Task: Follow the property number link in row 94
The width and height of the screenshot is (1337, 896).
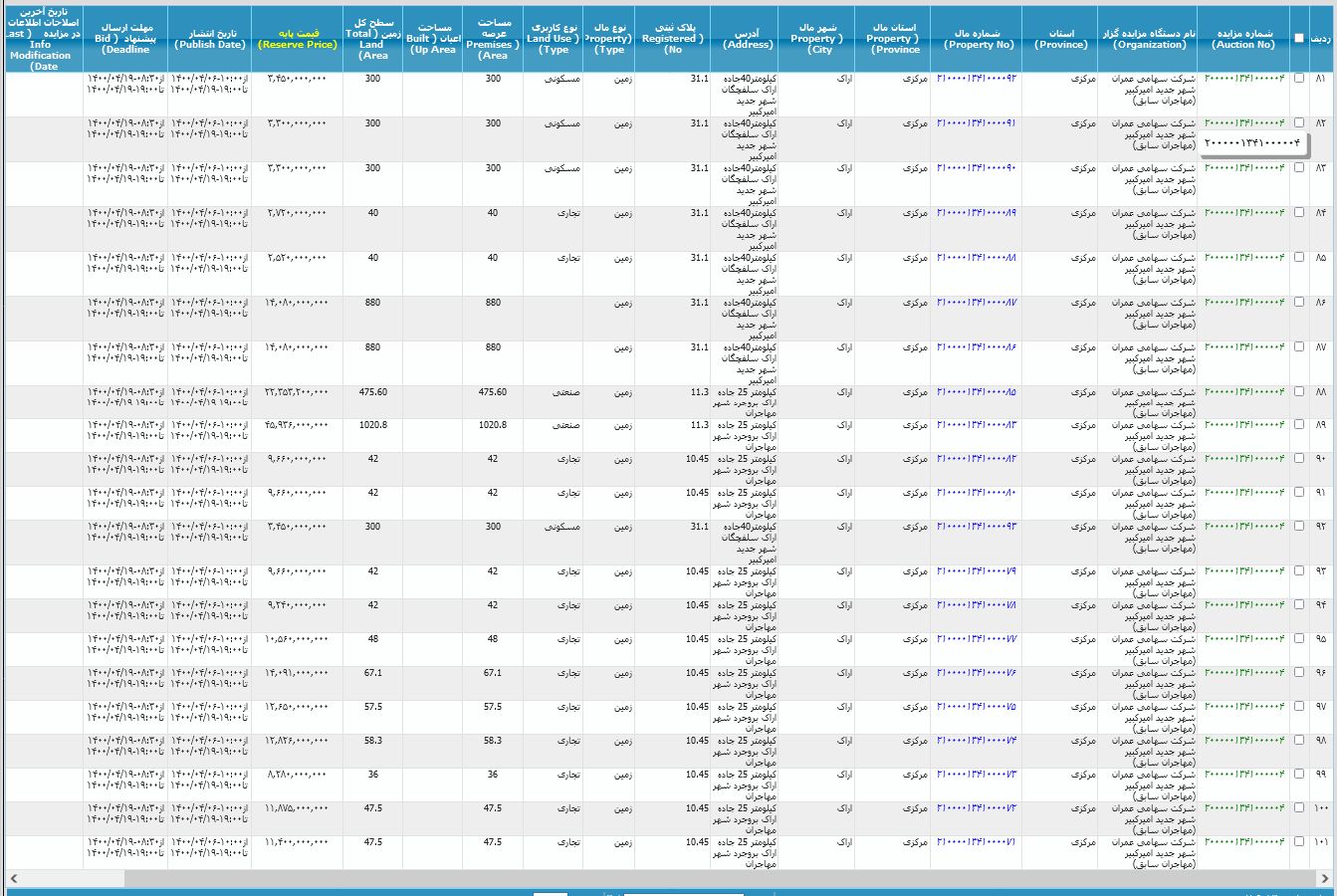Action: pyautogui.click(x=977, y=605)
